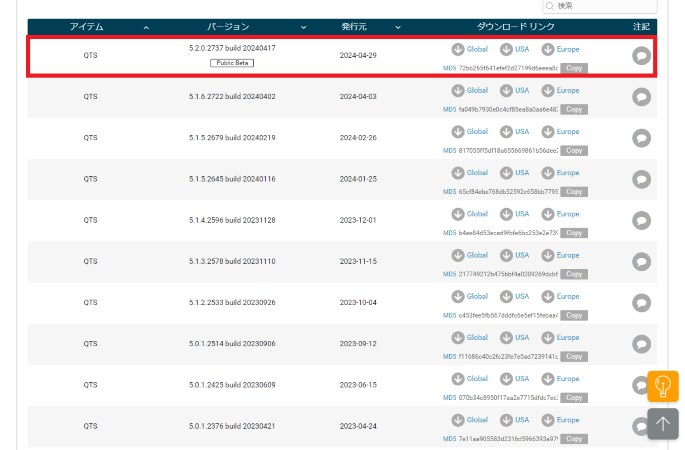Download QTS 5.0.1.2425 via USA link
This screenshot has height=450, width=685.
click(515, 379)
